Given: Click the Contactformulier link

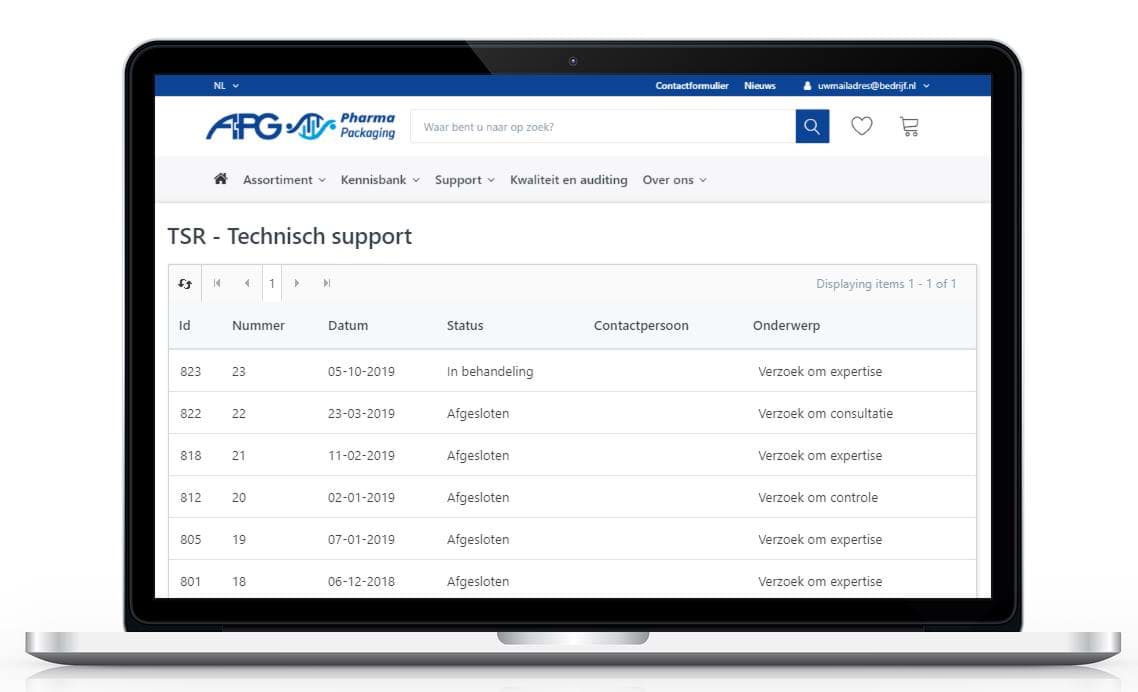Looking at the screenshot, I should [x=692, y=86].
